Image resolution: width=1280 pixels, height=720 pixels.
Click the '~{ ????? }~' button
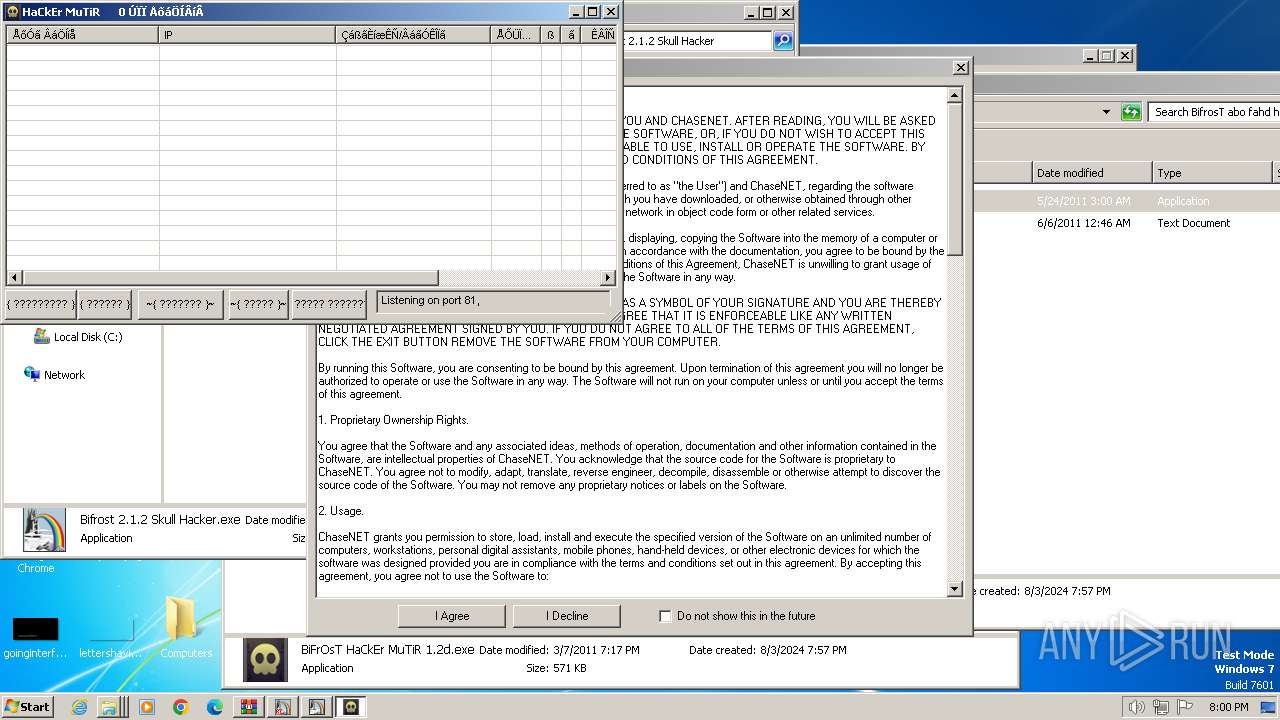[x=258, y=305]
